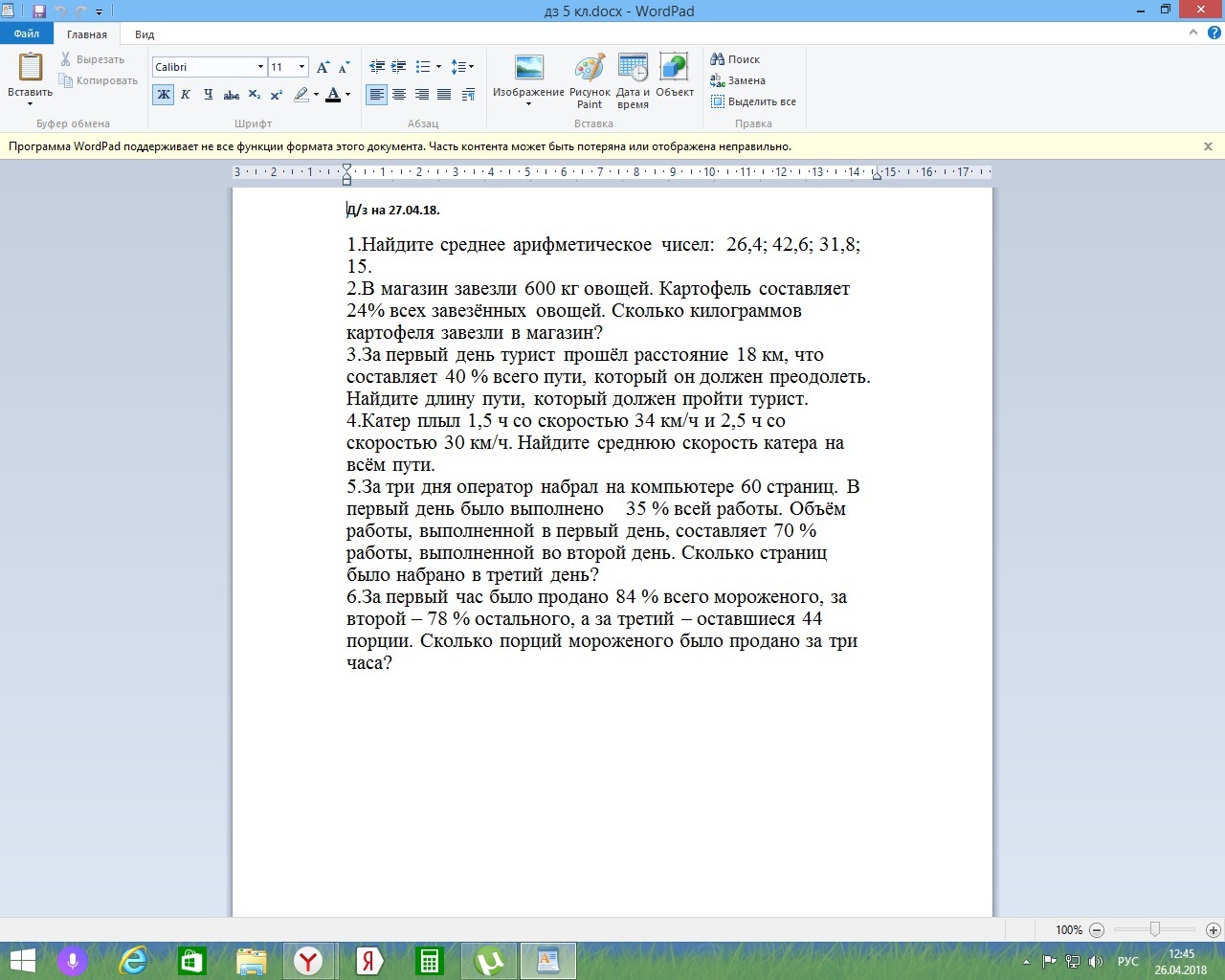1225x980 pixels.
Task: Click the bulleted list icon
Action: [423, 67]
